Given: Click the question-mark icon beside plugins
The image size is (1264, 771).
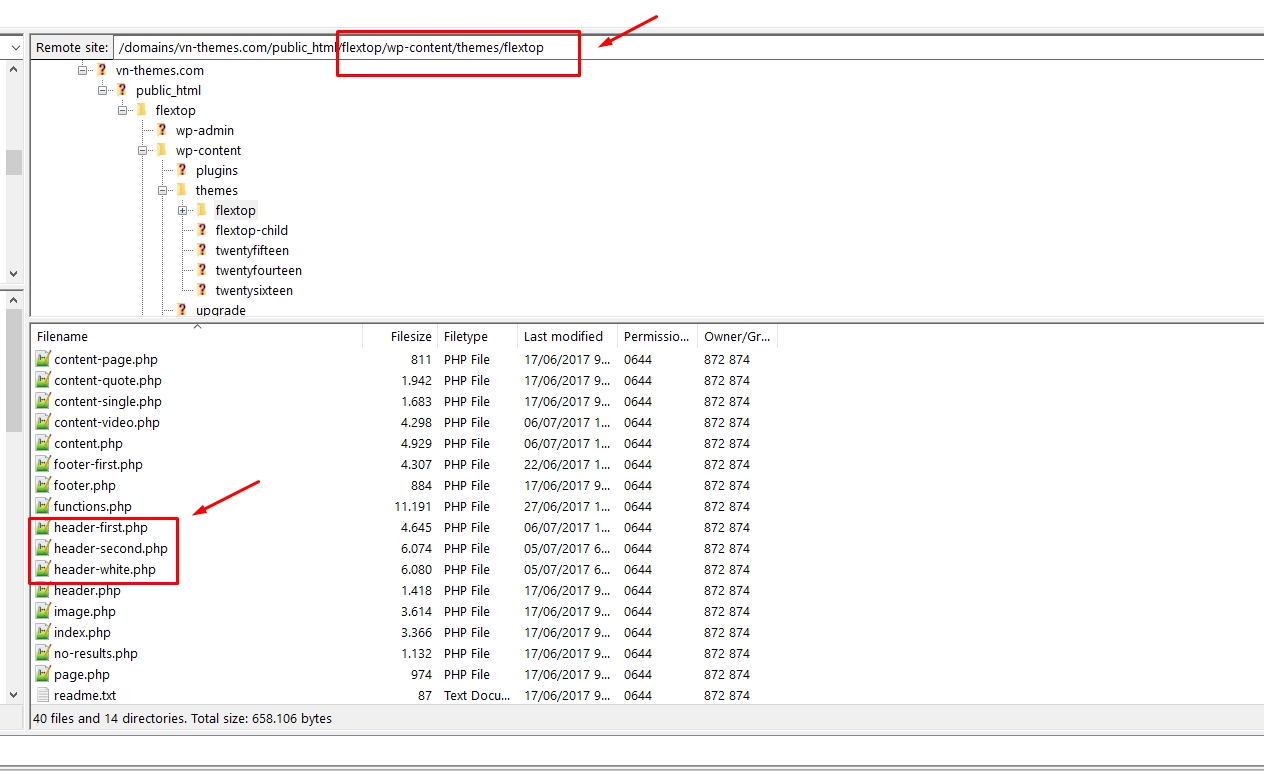Looking at the screenshot, I should (x=182, y=170).
